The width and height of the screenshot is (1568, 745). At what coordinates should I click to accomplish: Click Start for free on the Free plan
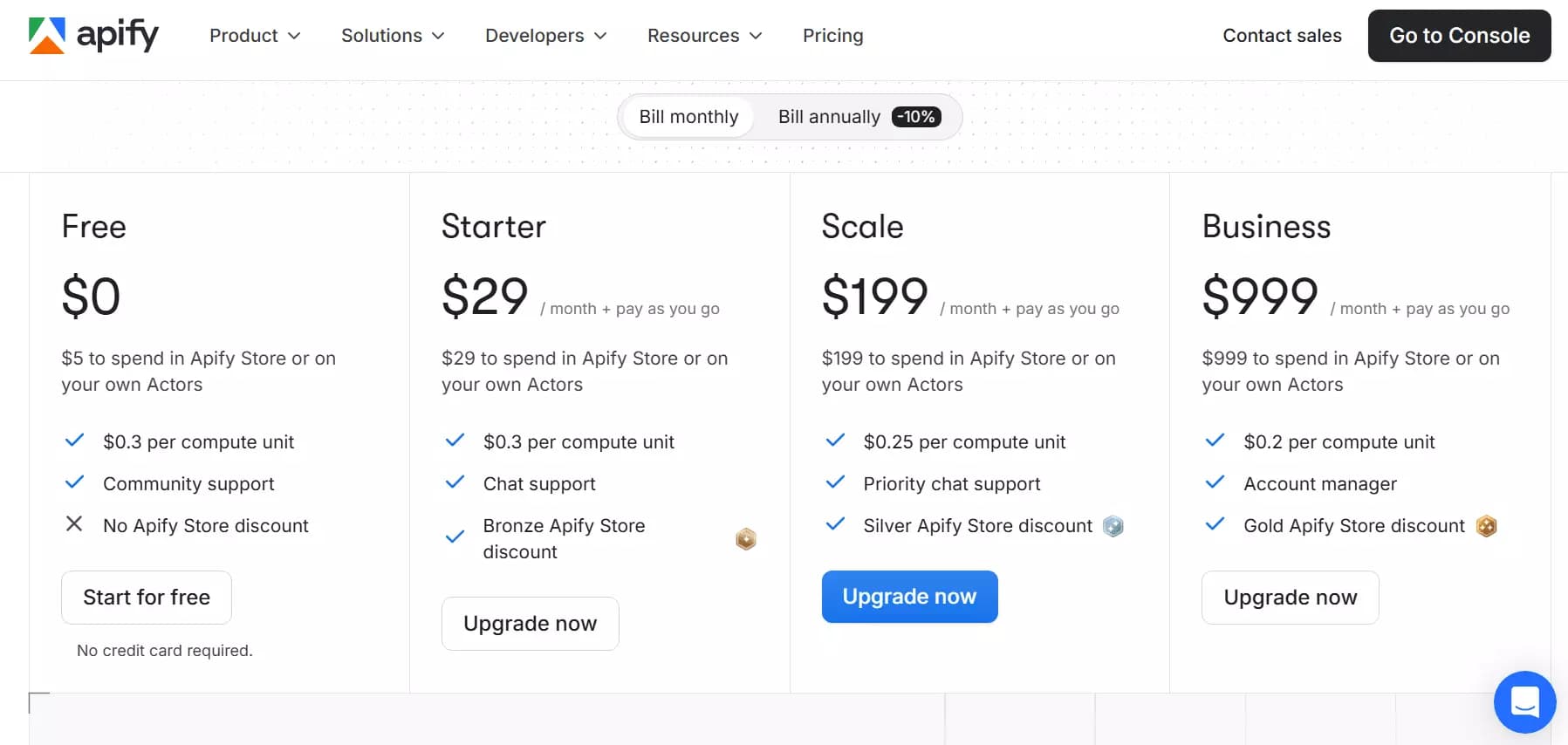pos(146,597)
